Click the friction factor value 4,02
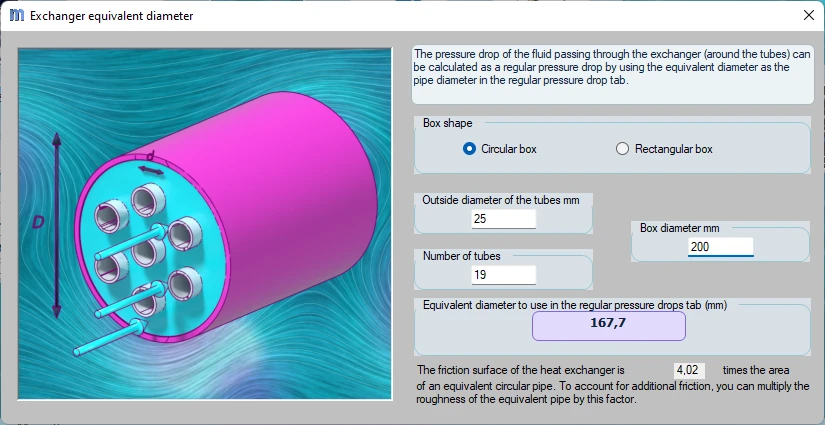Screen dimensions: 825x425 click(x=689, y=370)
